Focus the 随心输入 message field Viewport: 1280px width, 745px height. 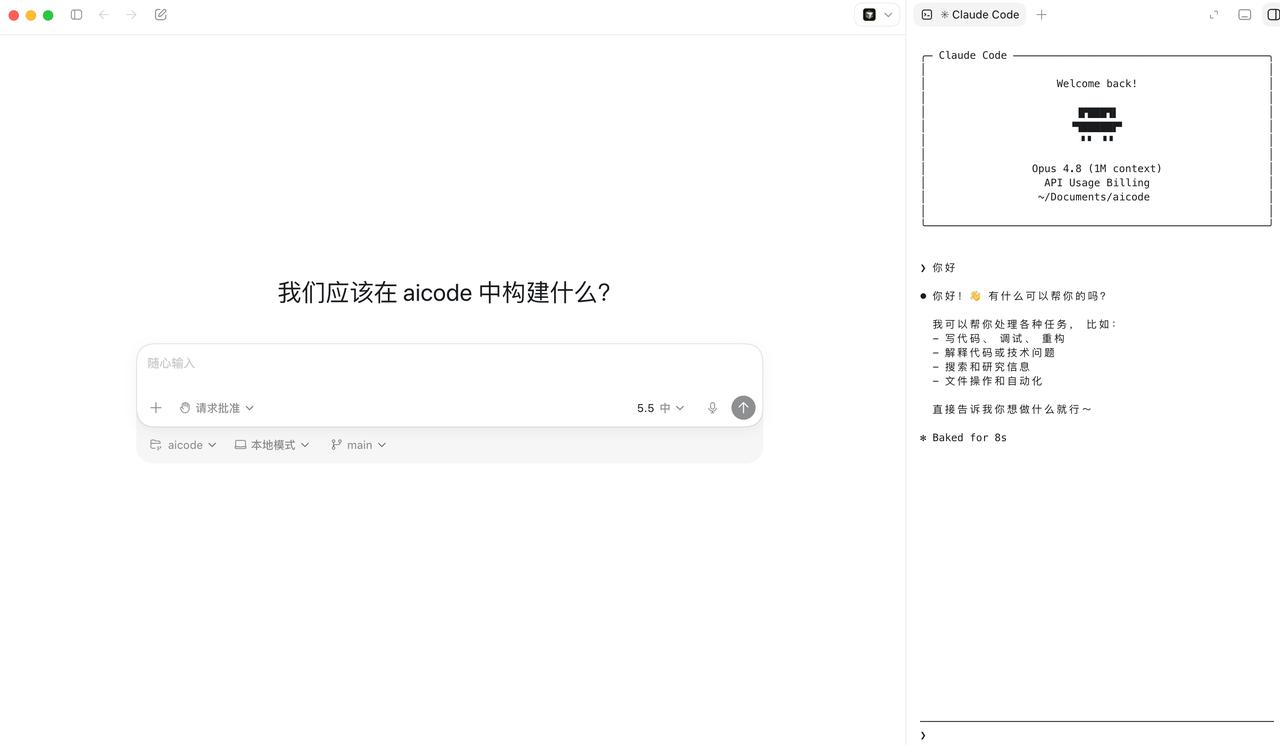click(449, 364)
